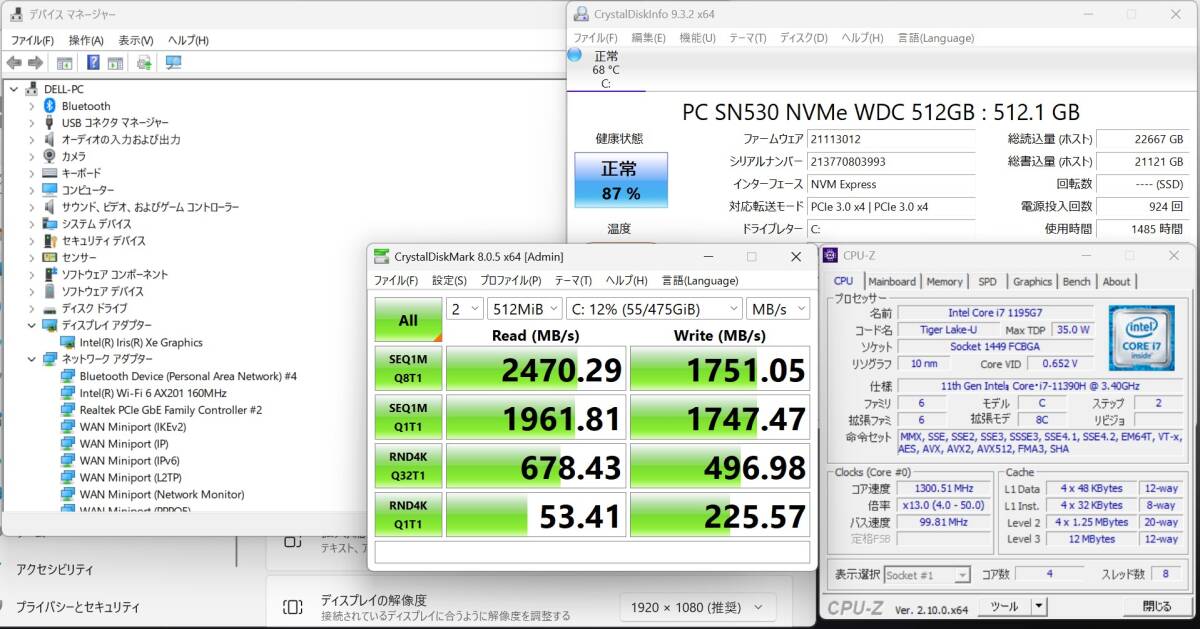1200x629 pixels.
Task: Click the CrystalDiskMark title bar app icon
Action: (x=382, y=257)
